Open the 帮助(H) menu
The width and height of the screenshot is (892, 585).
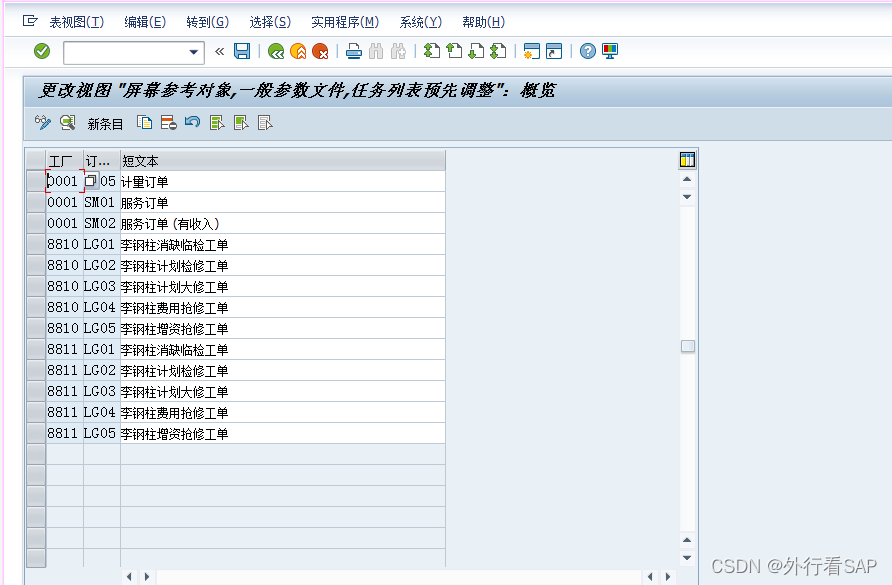tap(484, 22)
